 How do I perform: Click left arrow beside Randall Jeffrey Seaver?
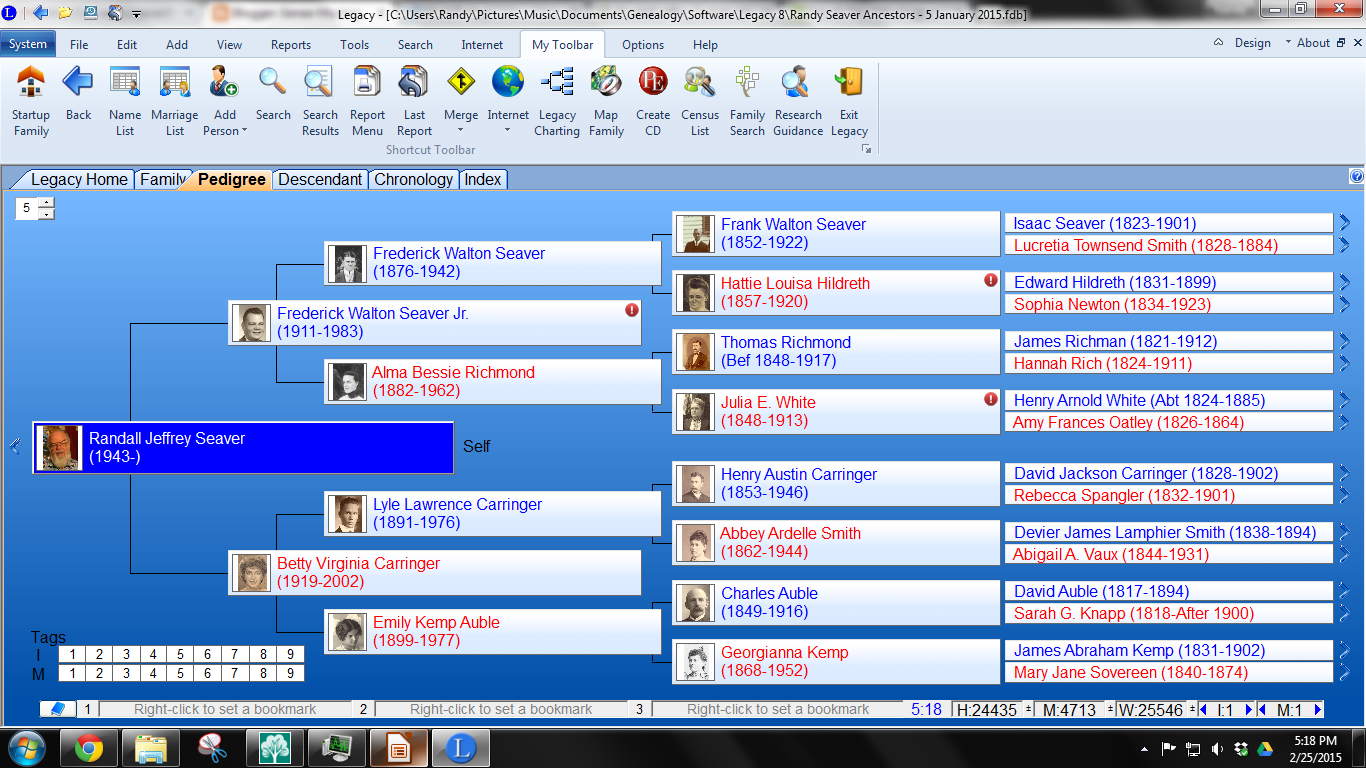click(x=15, y=447)
